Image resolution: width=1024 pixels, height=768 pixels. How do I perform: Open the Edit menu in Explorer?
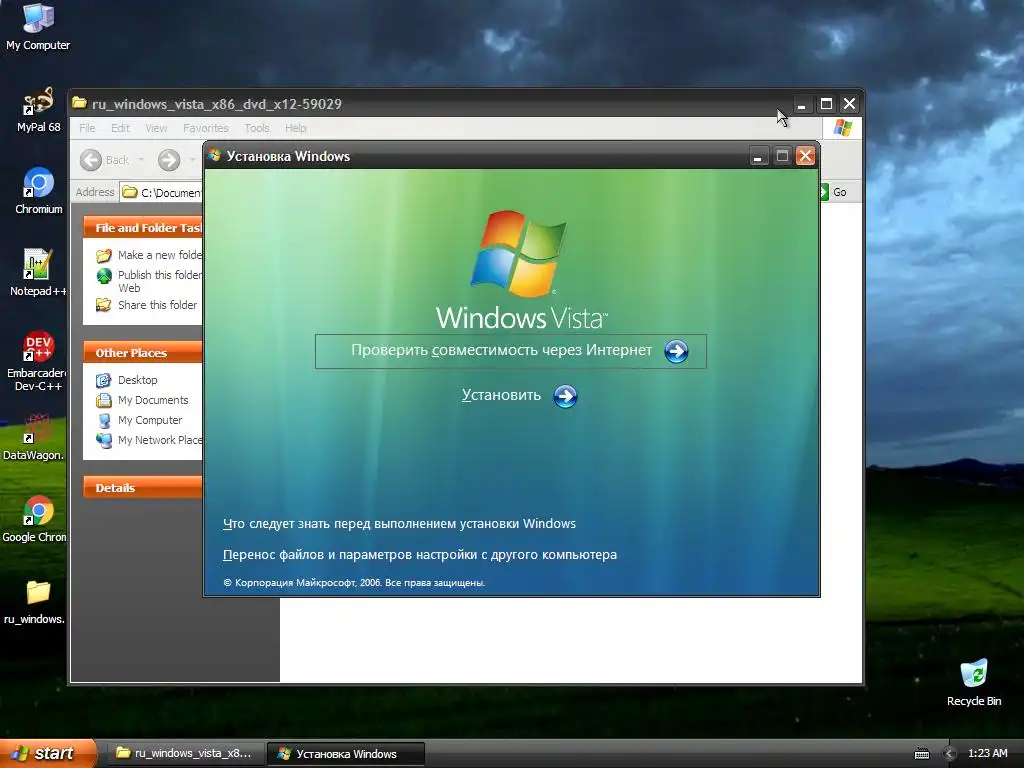[x=120, y=128]
